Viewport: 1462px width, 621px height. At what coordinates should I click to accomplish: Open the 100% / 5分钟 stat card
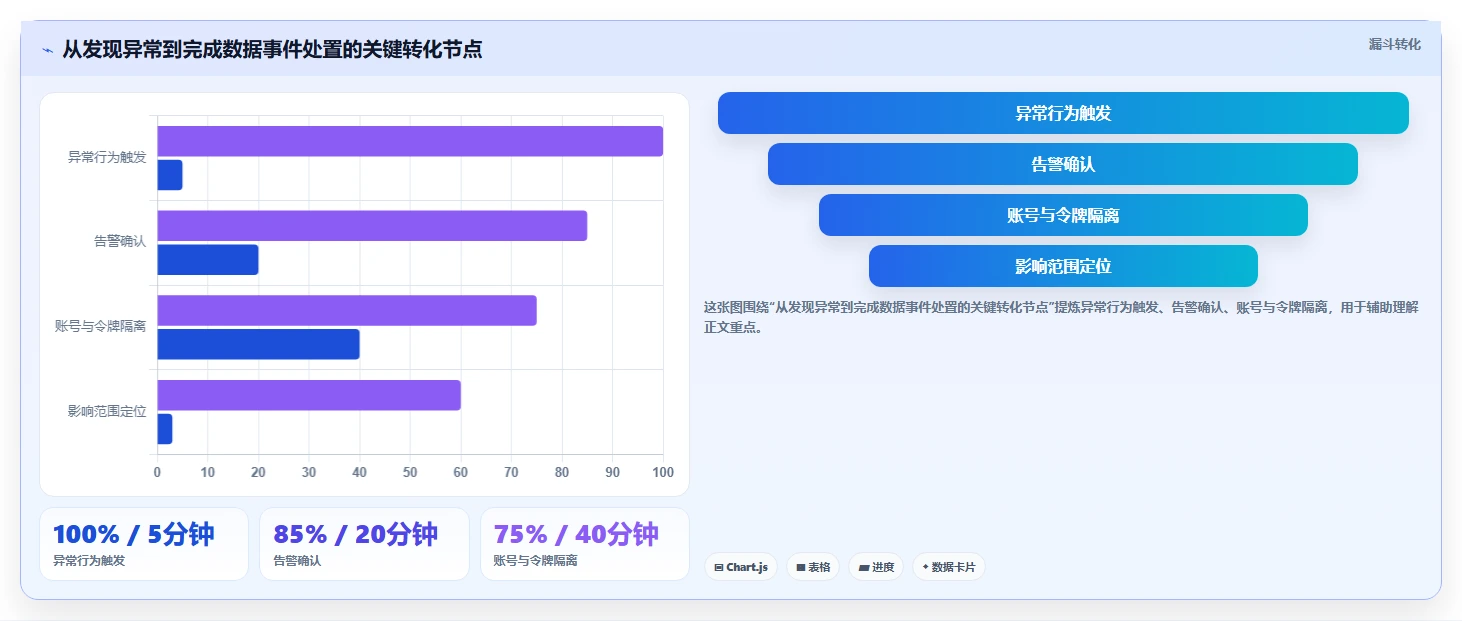point(144,544)
